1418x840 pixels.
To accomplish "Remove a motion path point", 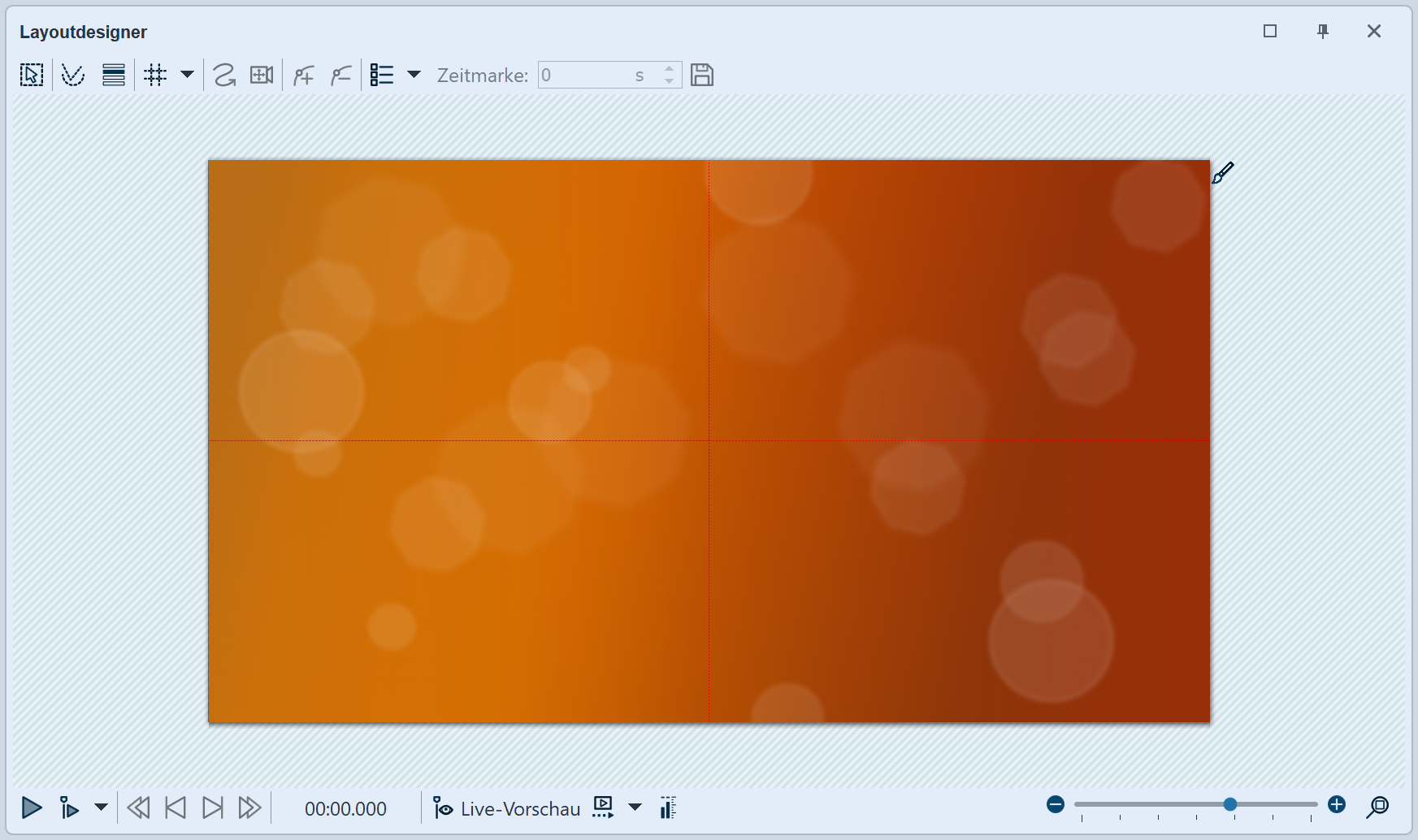I will click(341, 76).
